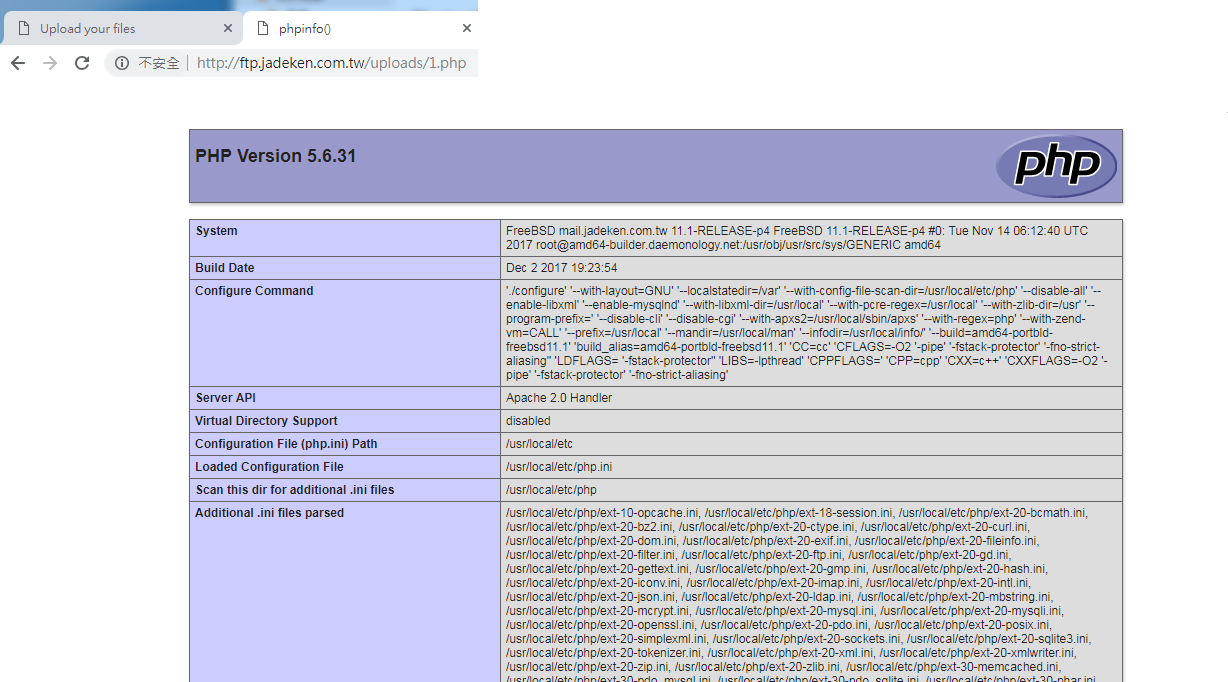Click the Configure Command row label
The width and height of the screenshot is (1228, 682).
tap(254, 291)
